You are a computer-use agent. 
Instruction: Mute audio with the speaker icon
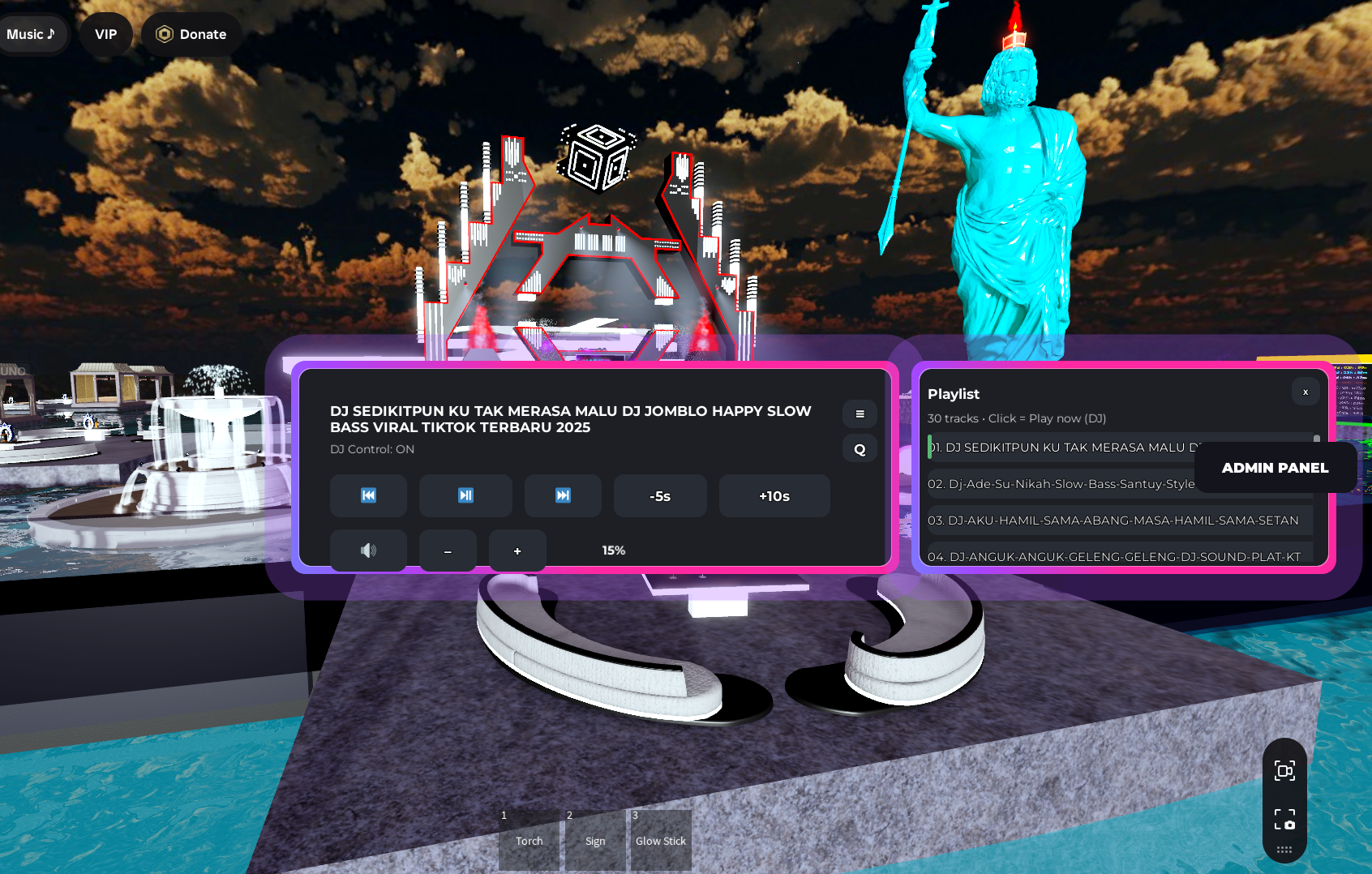(368, 551)
